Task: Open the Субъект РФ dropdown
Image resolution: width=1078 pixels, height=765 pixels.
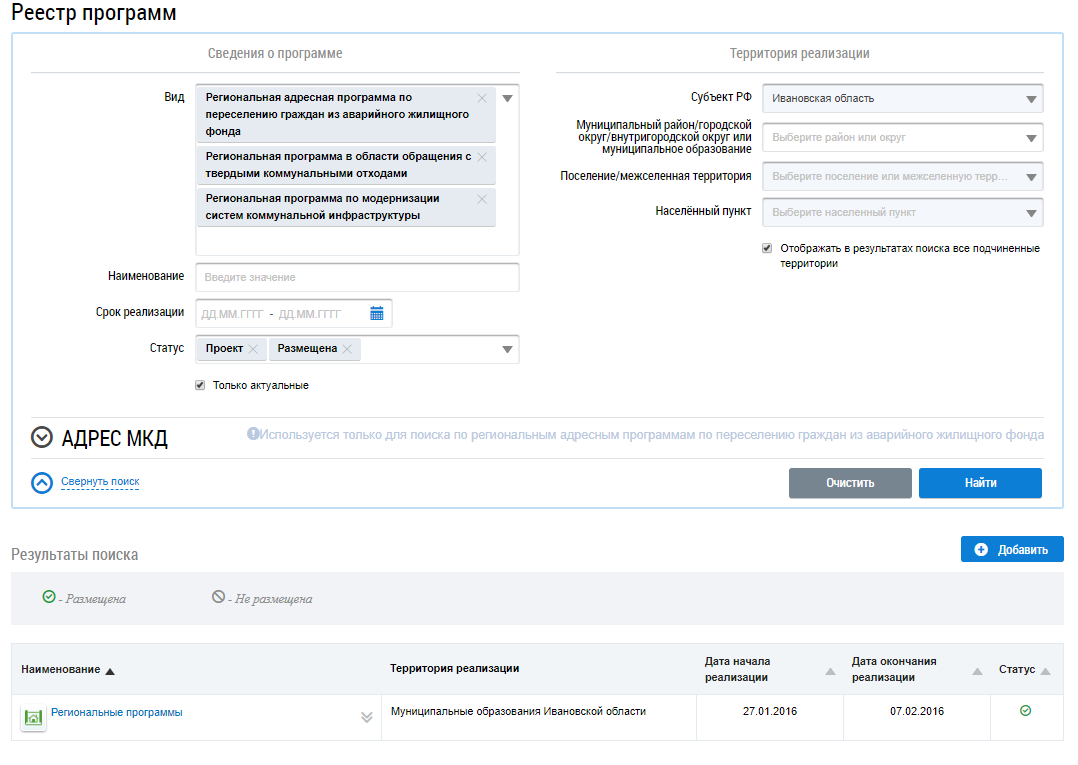Action: 1030,99
